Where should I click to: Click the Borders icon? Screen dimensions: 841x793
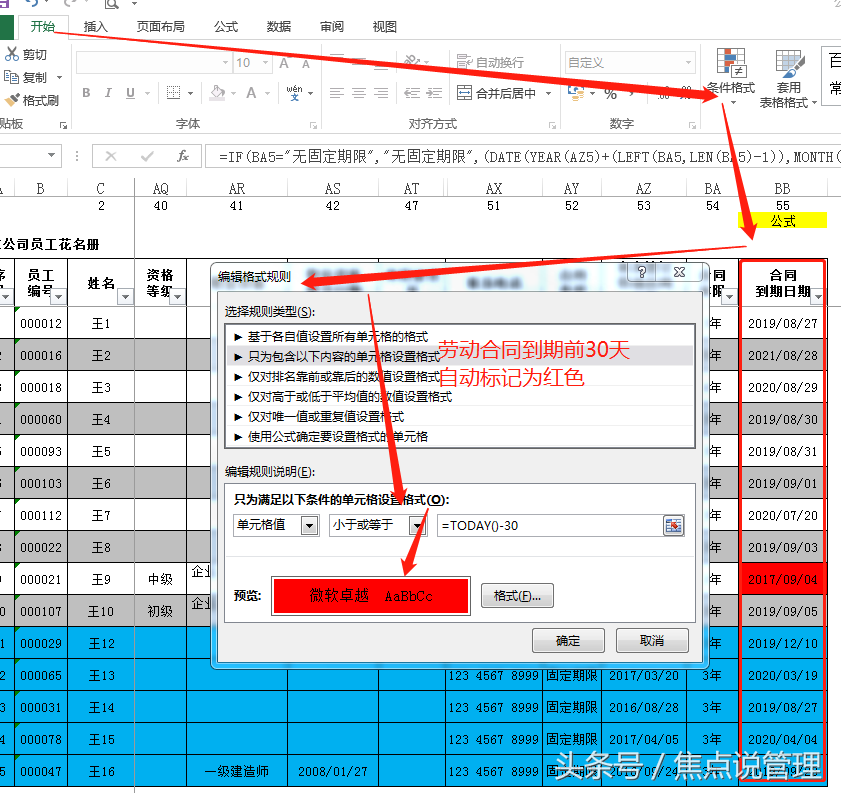(173, 93)
